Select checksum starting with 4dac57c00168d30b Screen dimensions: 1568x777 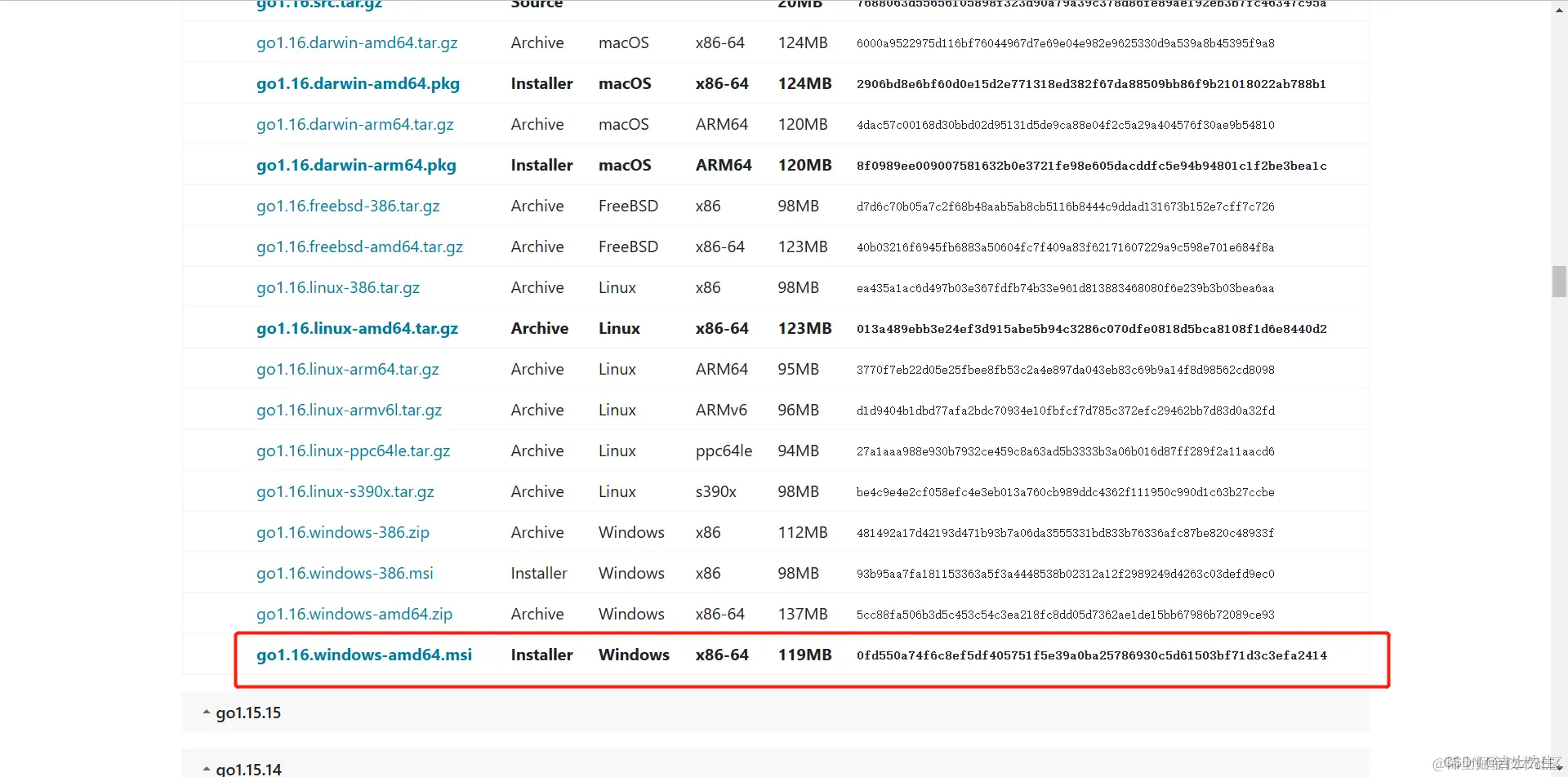pos(1066,125)
